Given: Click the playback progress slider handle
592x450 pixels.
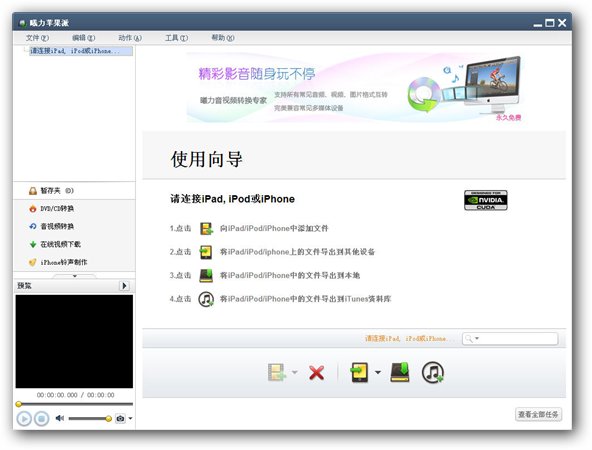Looking at the screenshot, I should (x=18, y=404).
